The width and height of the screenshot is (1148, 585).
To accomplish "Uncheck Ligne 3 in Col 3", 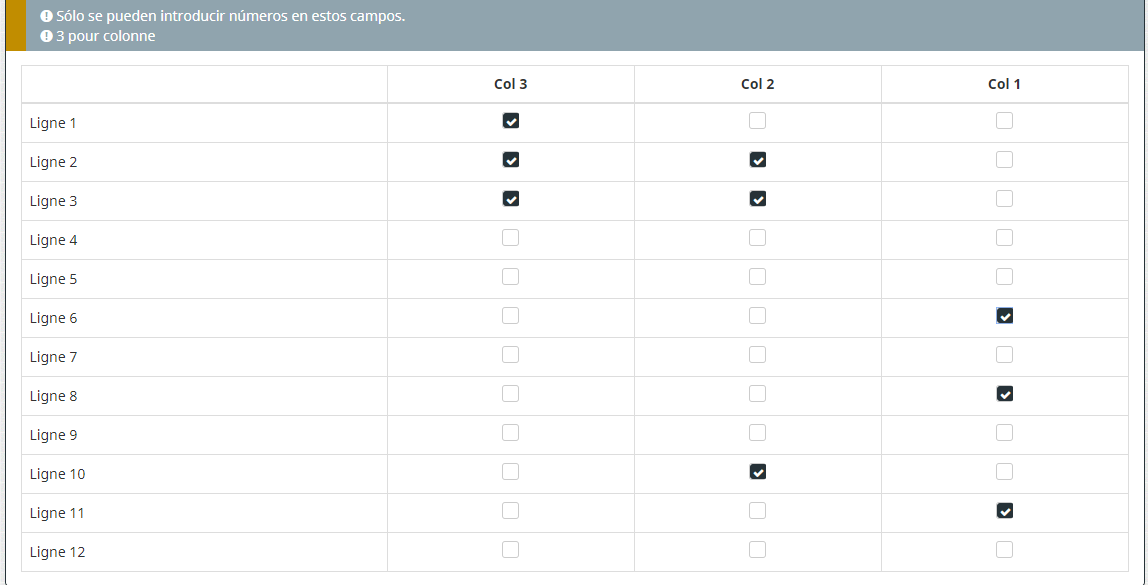I will pyautogui.click(x=511, y=199).
